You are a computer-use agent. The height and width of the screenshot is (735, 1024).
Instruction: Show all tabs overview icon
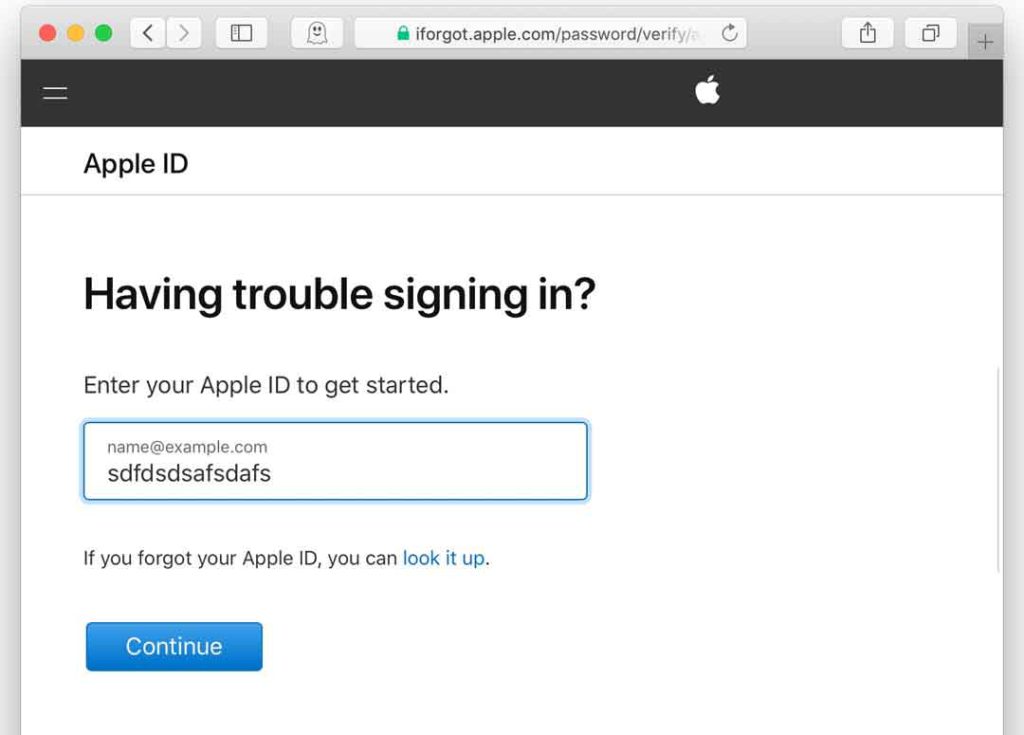click(x=930, y=33)
